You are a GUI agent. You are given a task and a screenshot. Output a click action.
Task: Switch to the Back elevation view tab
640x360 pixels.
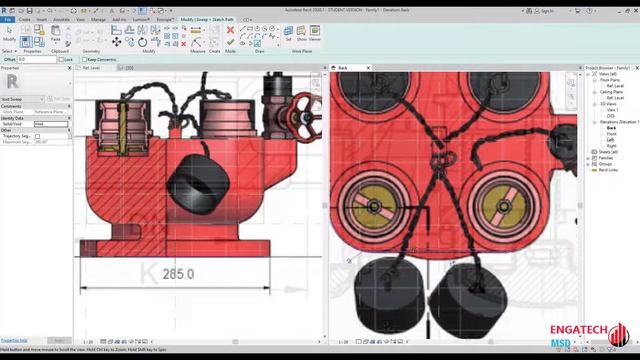[x=343, y=68]
